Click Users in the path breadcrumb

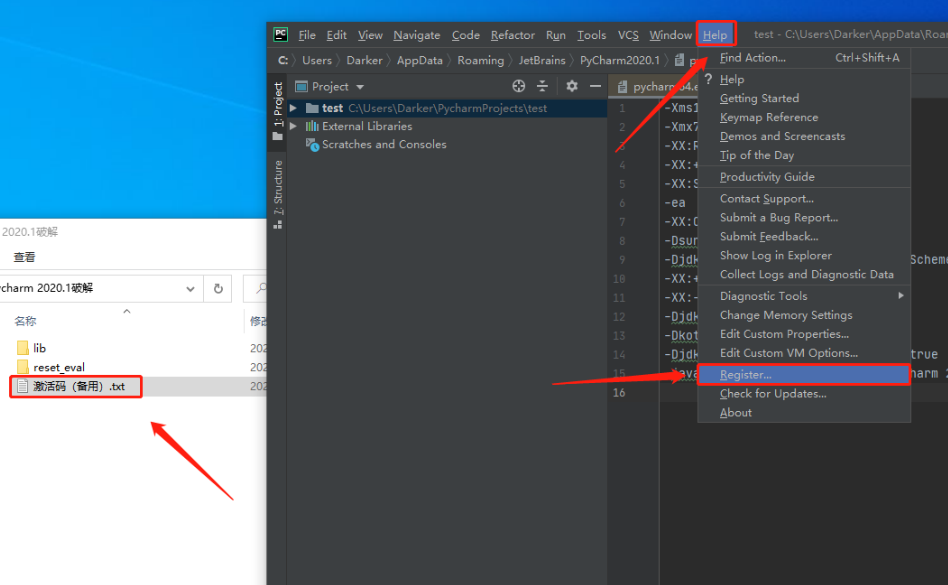coord(317,60)
